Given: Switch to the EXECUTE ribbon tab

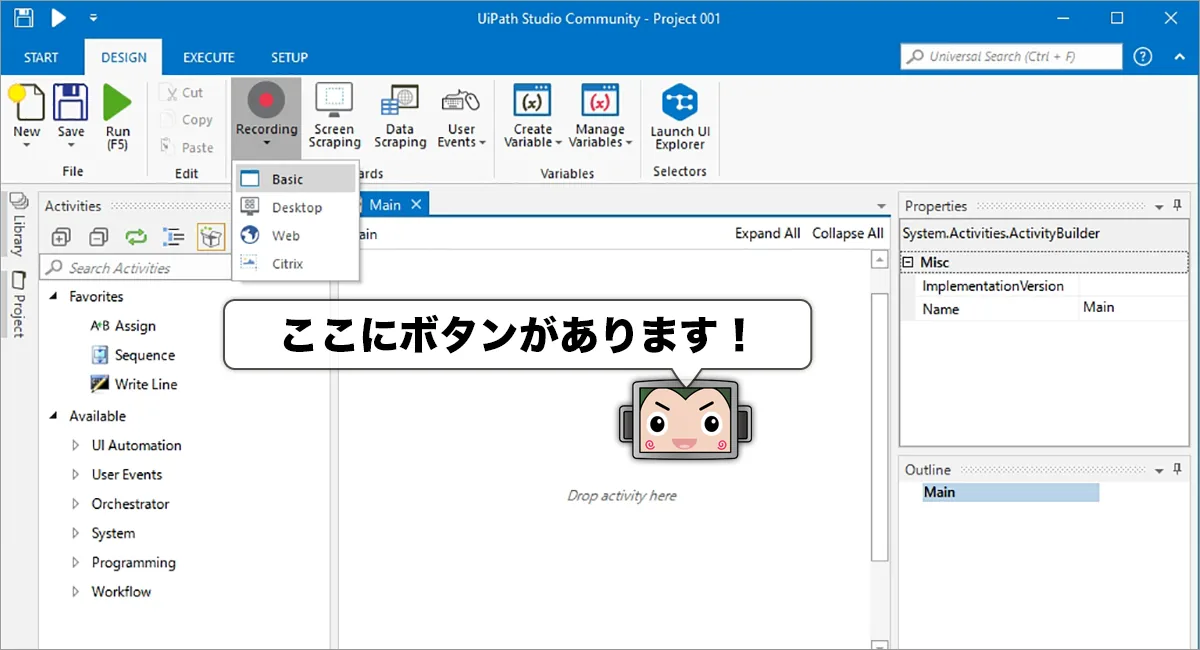Looking at the screenshot, I should point(208,57).
